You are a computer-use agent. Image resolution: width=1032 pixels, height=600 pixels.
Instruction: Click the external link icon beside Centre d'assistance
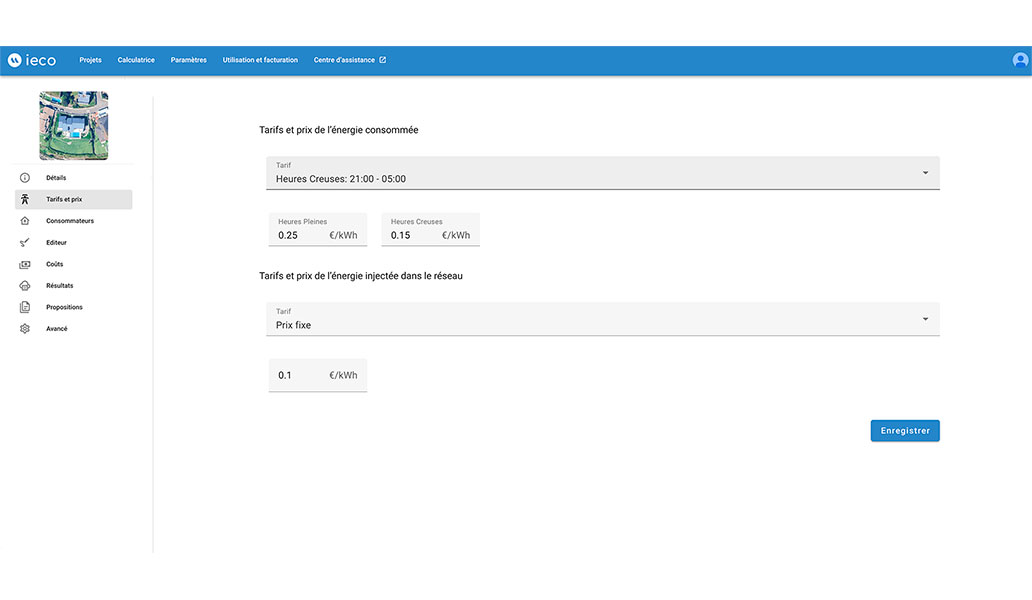(382, 60)
